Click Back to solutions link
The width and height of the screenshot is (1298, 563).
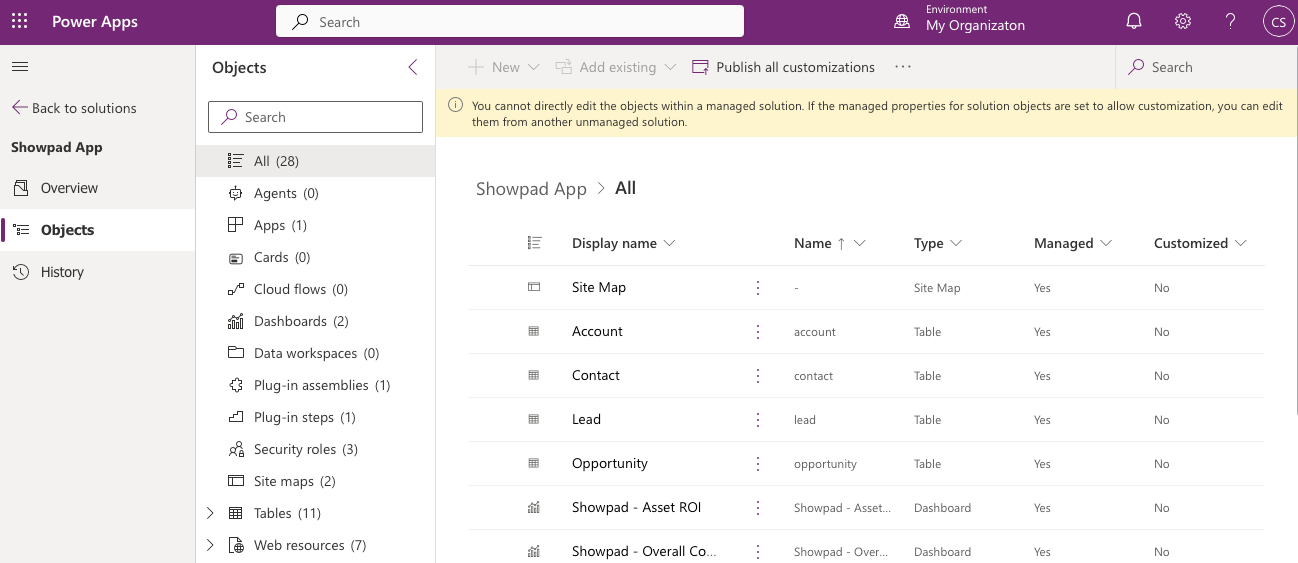(74, 108)
